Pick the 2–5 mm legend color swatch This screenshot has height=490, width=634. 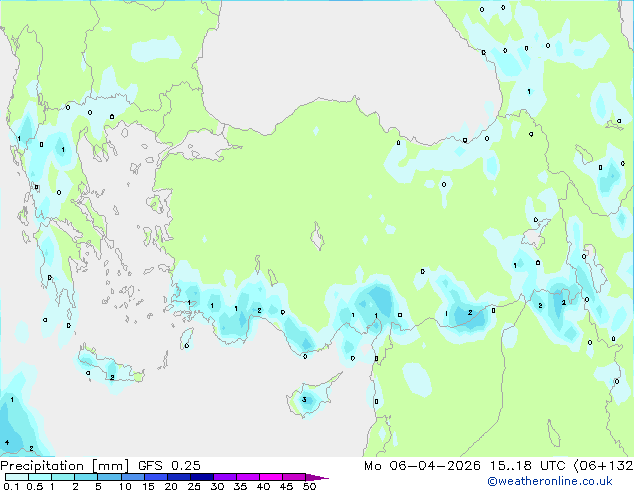[x=86, y=477]
